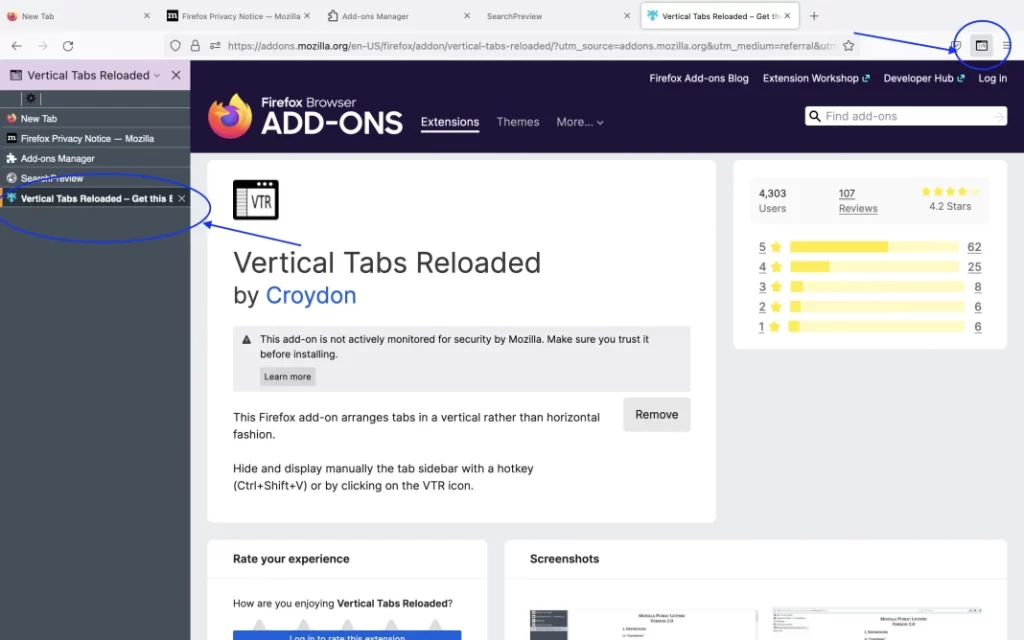Screen dimensions: 1024x640
Task: Open the site permissions icon in address bar
Action: (x=215, y=46)
